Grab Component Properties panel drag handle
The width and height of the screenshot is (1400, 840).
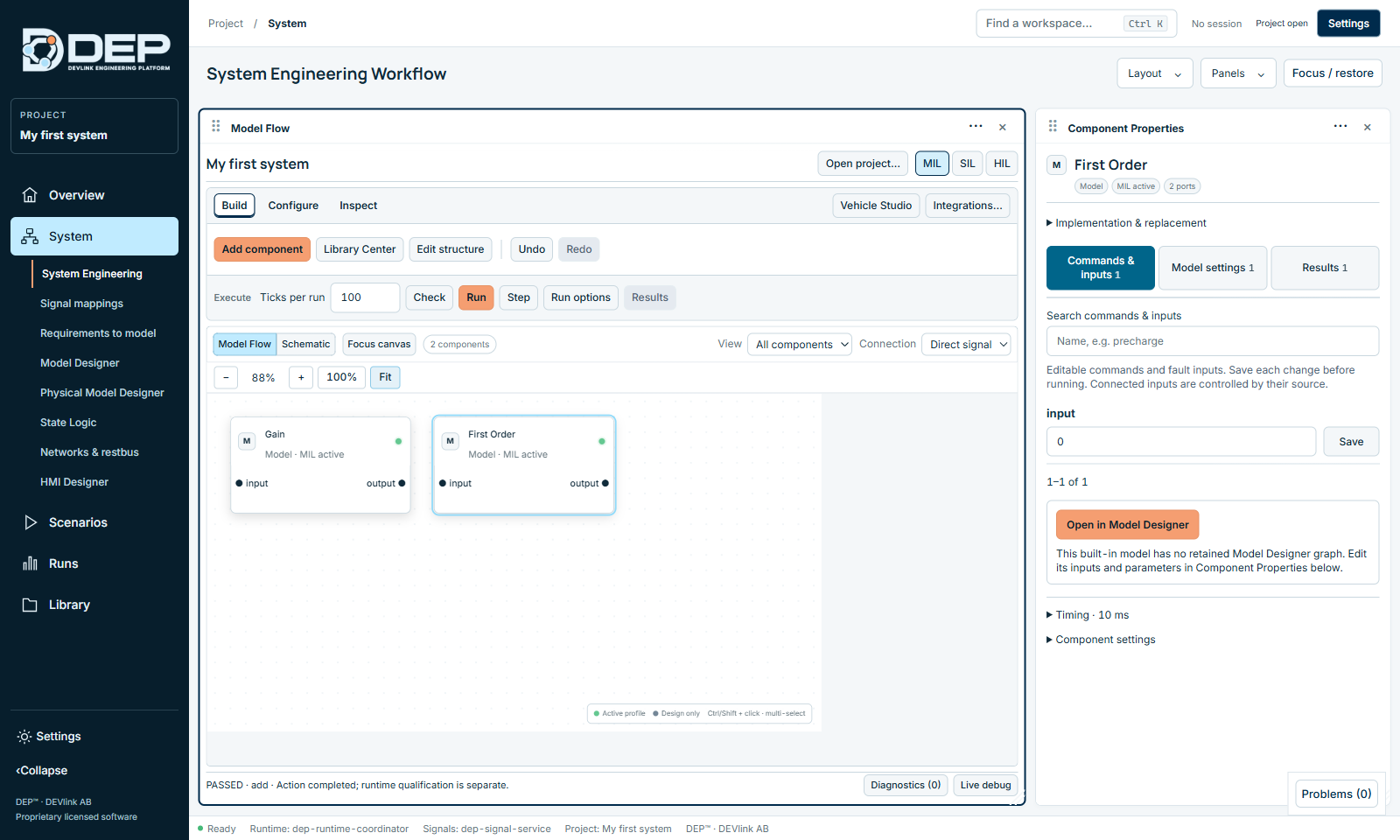click(1053, 127)
